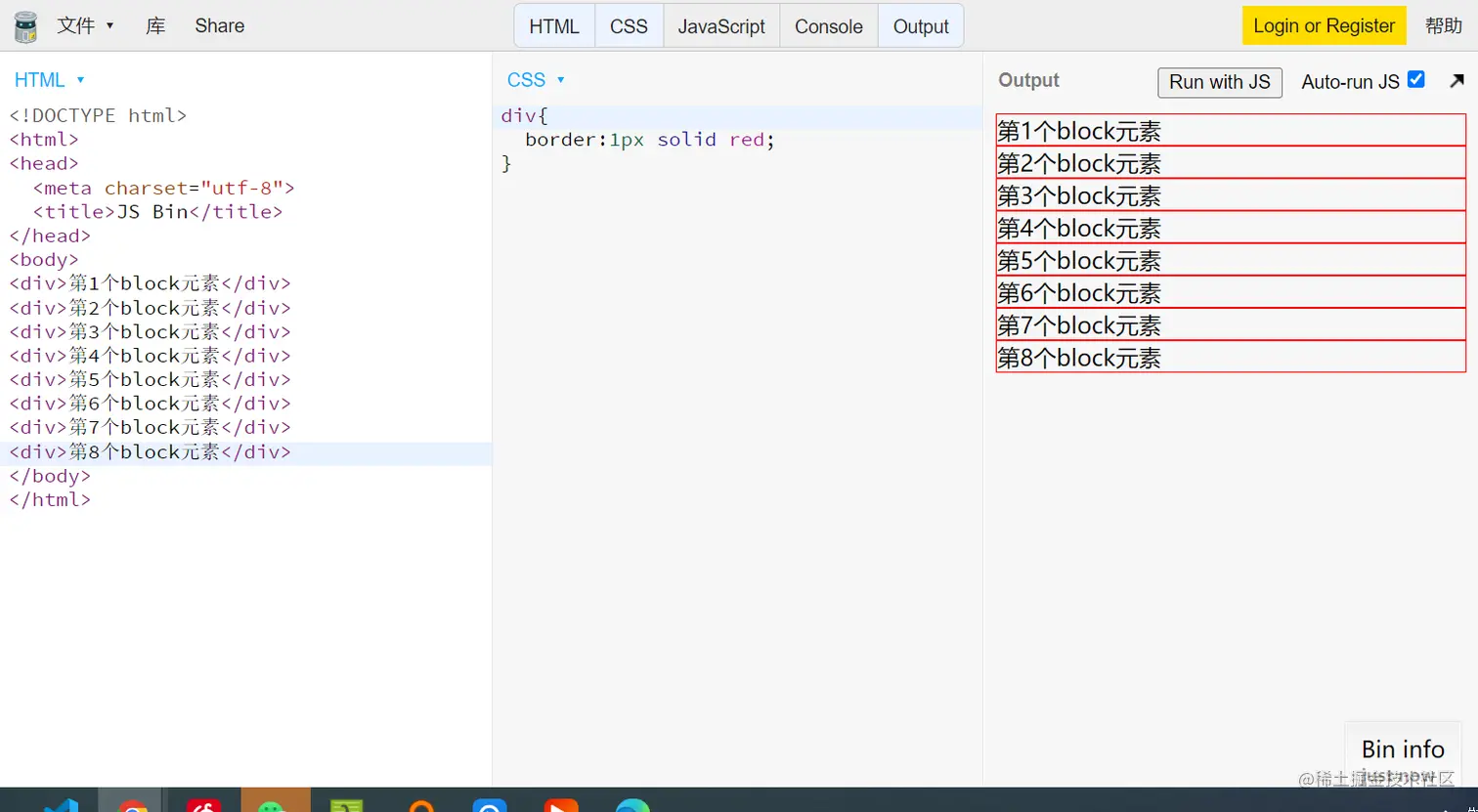Click the <div>第5个block元素</div> code line
Viewport: 1478px width, 812px height.
pos(151,379)
